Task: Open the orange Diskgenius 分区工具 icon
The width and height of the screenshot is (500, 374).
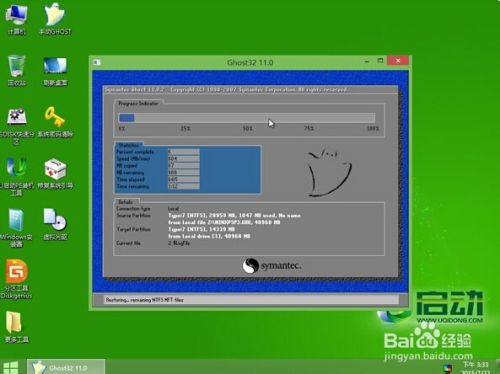Action: click(x=16, y=279)
